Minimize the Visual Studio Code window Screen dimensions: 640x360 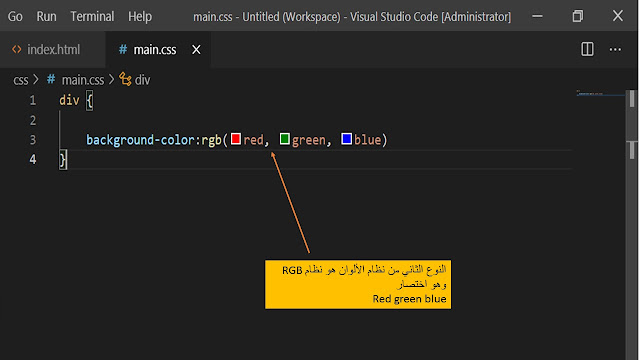tap(538, 16)
